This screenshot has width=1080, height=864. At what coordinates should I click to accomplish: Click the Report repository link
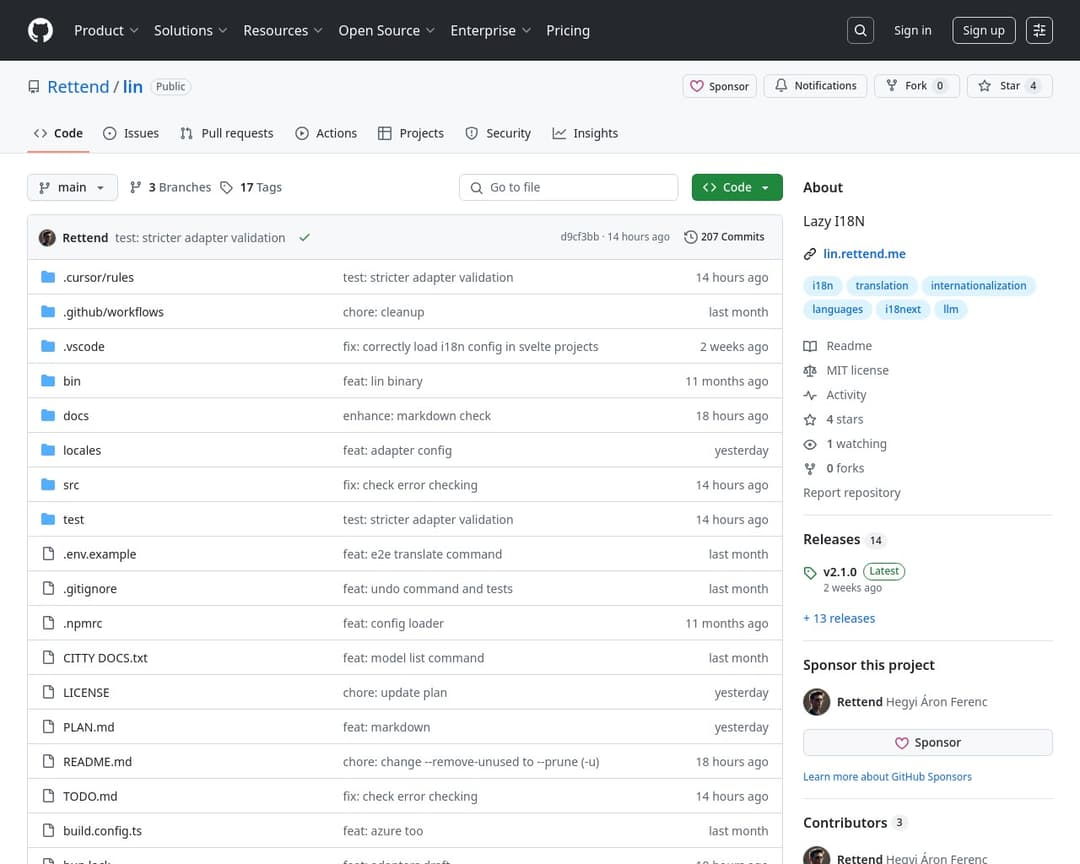tap(851, 493)
